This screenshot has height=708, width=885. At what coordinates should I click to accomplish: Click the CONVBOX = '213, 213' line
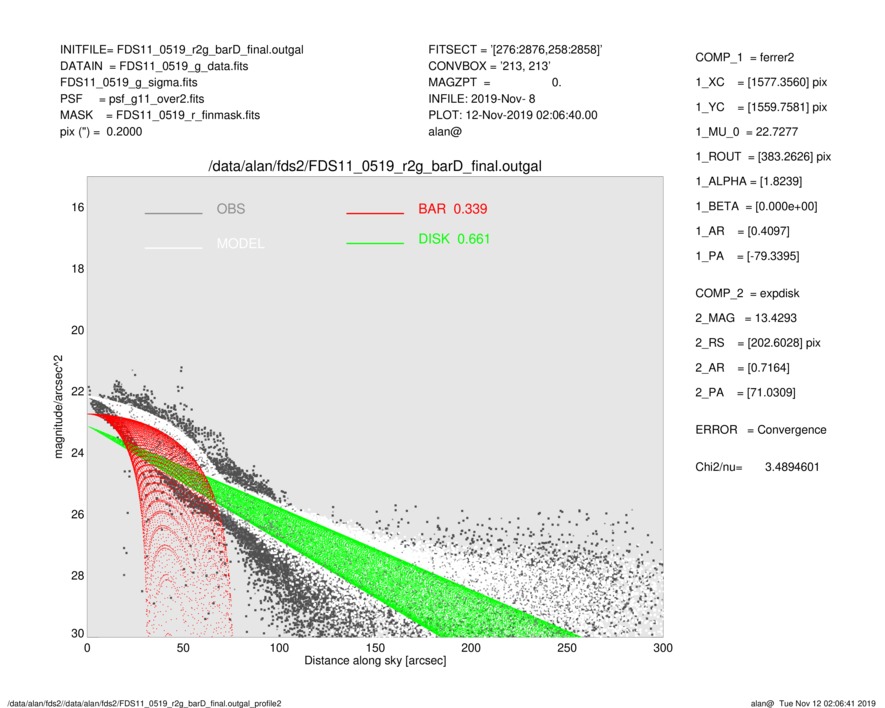pyautogui.click(x=489, y=66)
